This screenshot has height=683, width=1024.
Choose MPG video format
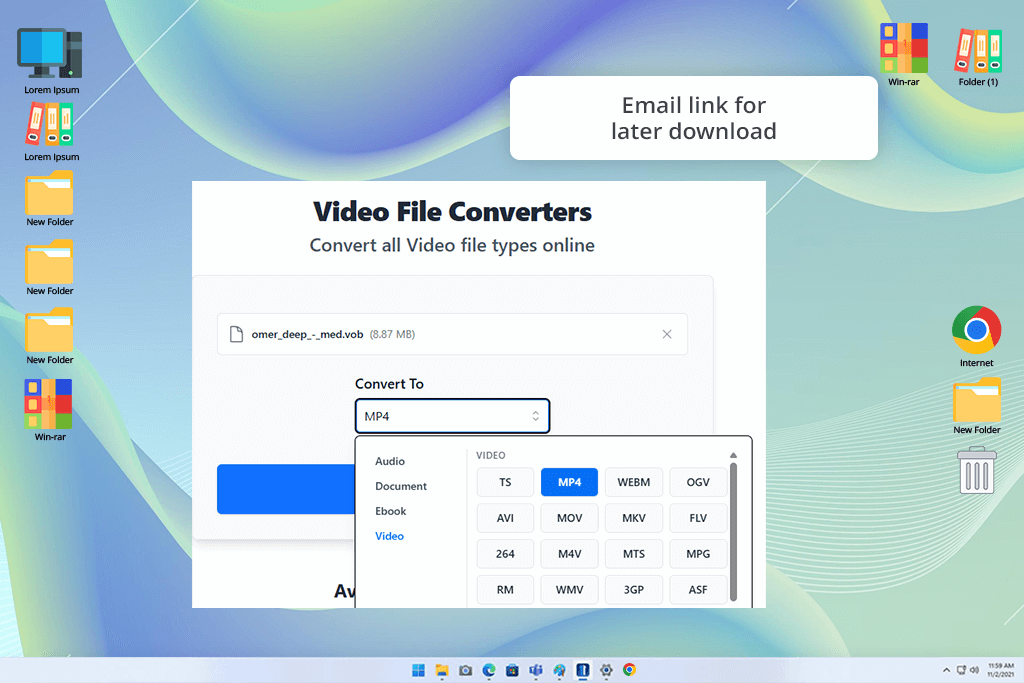point(697,554)
